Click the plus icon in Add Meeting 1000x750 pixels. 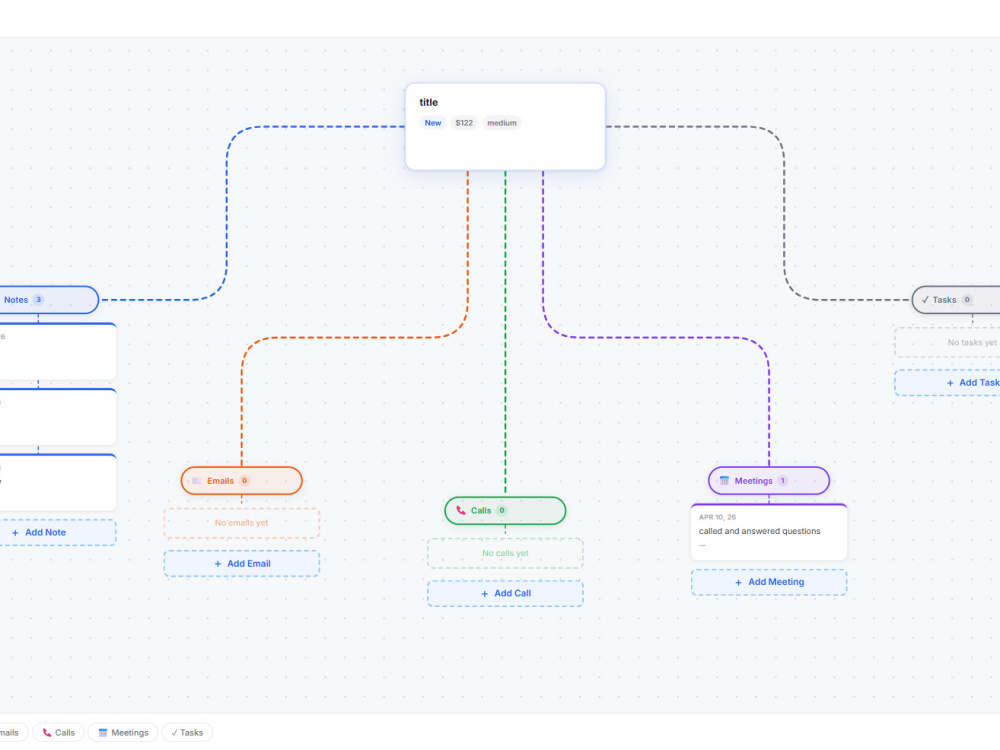pos(739,582)
